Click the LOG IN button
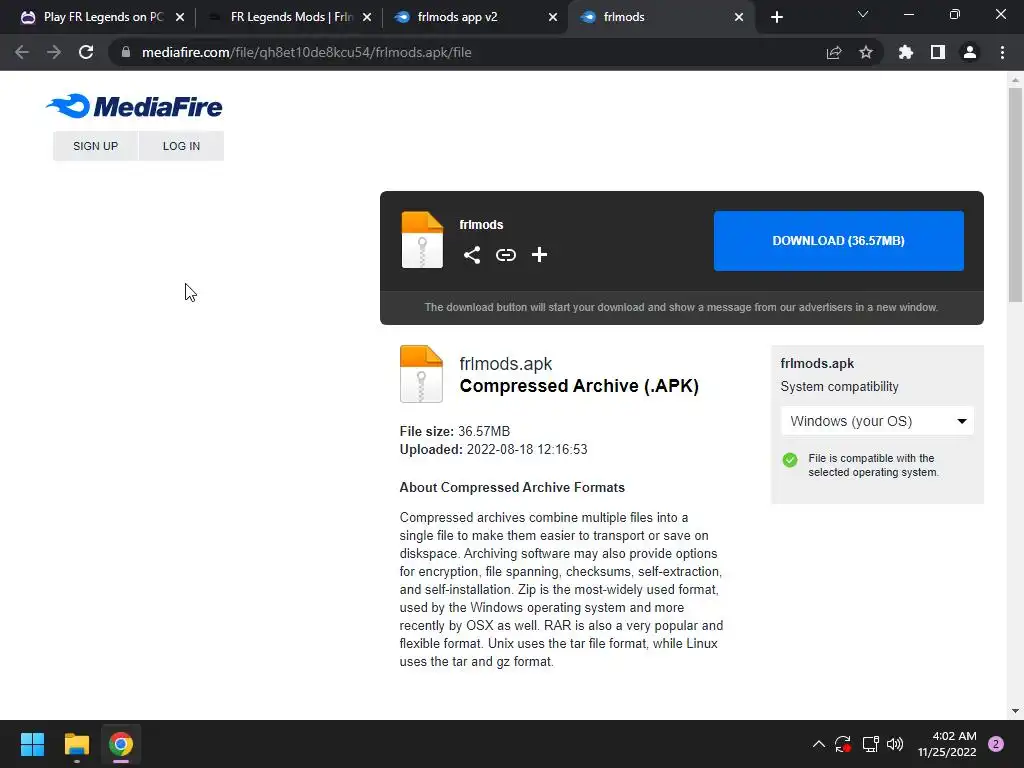Viewport: 1024px width, 768px height. pos(182,146)
